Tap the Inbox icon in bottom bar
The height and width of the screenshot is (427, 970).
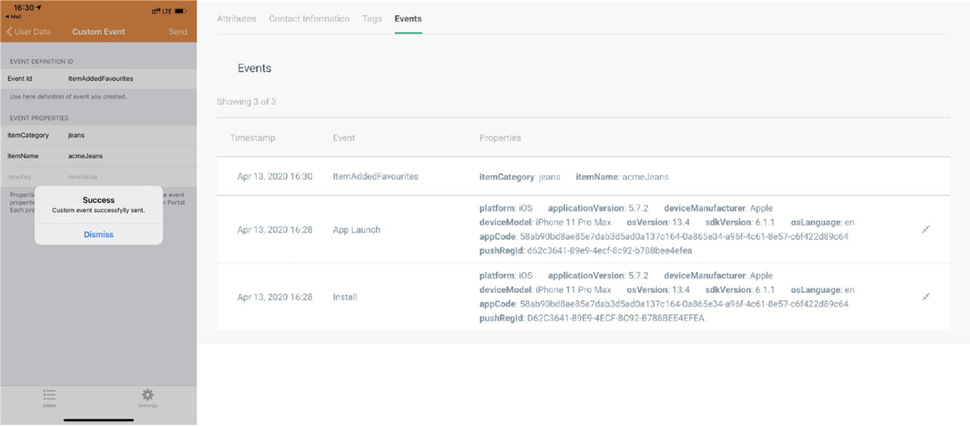(49, 397)
